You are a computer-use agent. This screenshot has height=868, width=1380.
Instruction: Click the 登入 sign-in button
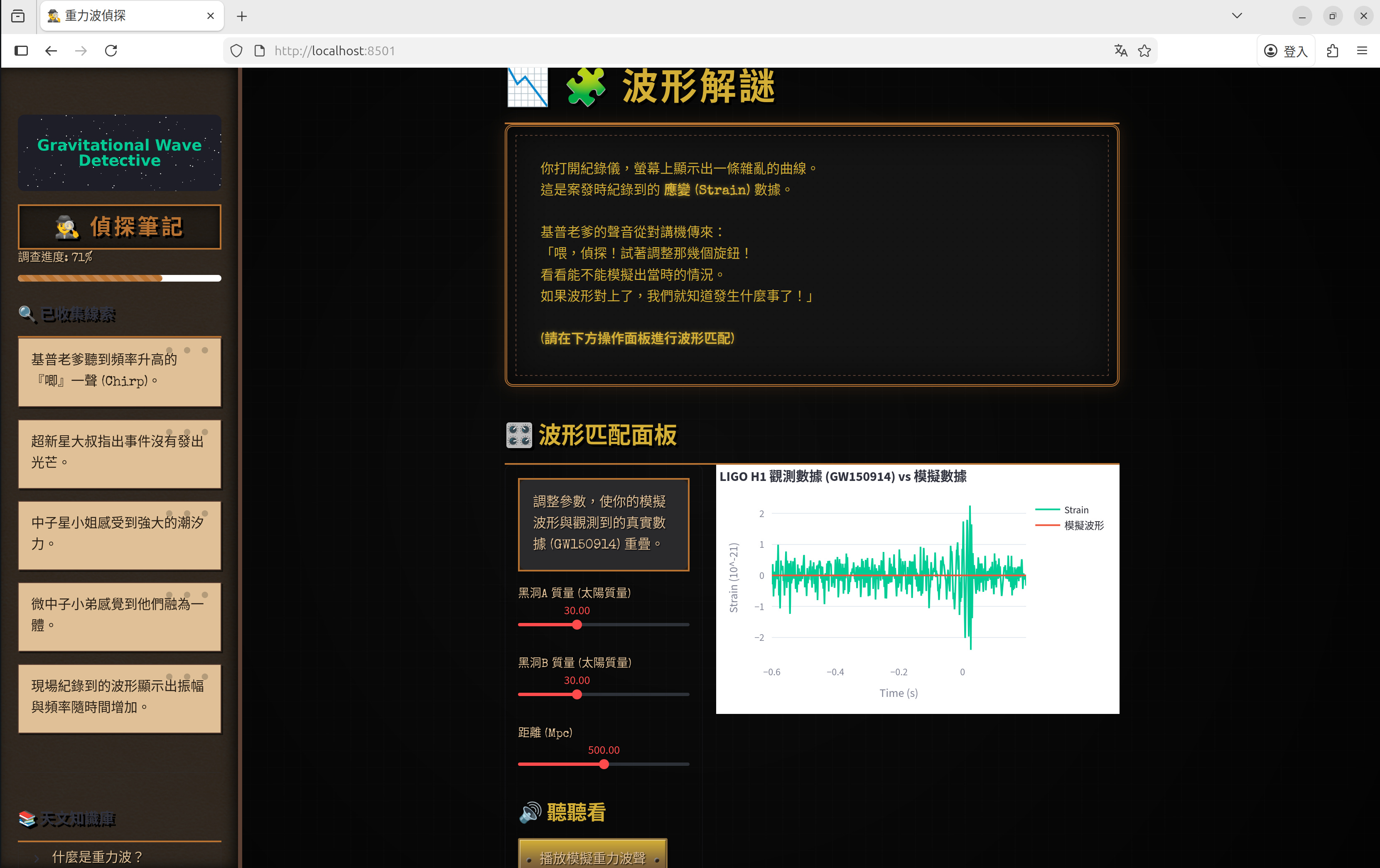point(1285,50)
